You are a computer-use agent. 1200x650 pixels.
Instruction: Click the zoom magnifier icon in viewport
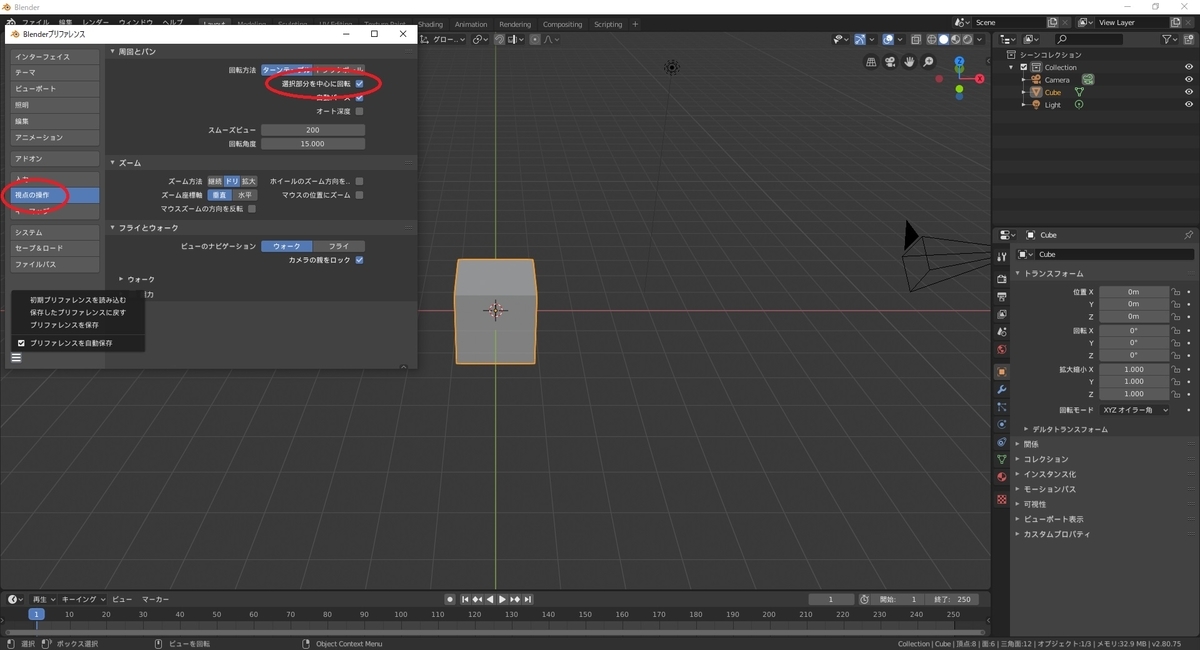(x=929, y=62)
